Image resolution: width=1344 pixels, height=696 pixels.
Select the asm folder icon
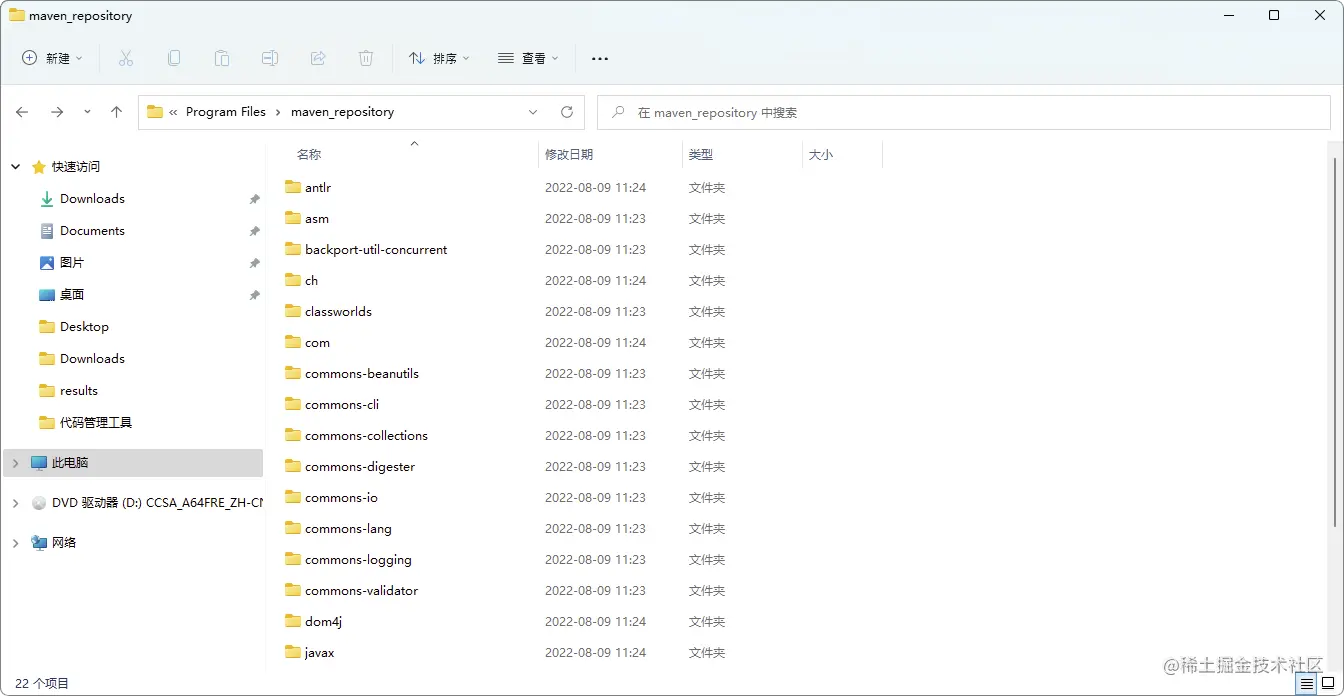click(293, 218)
